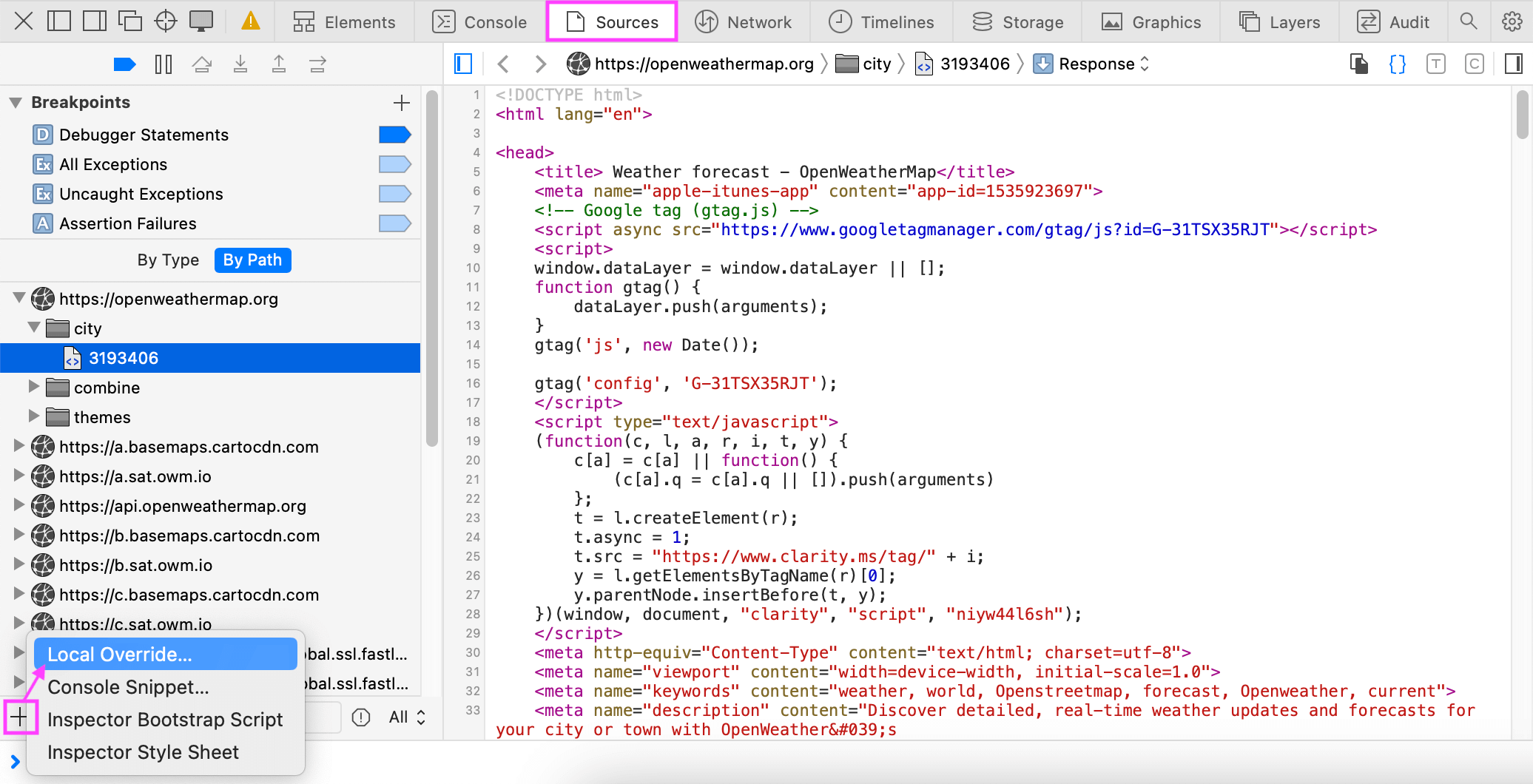Expand the themes folder
The height and width of the screenshot is (784, 1533).
tap(34, 416)
